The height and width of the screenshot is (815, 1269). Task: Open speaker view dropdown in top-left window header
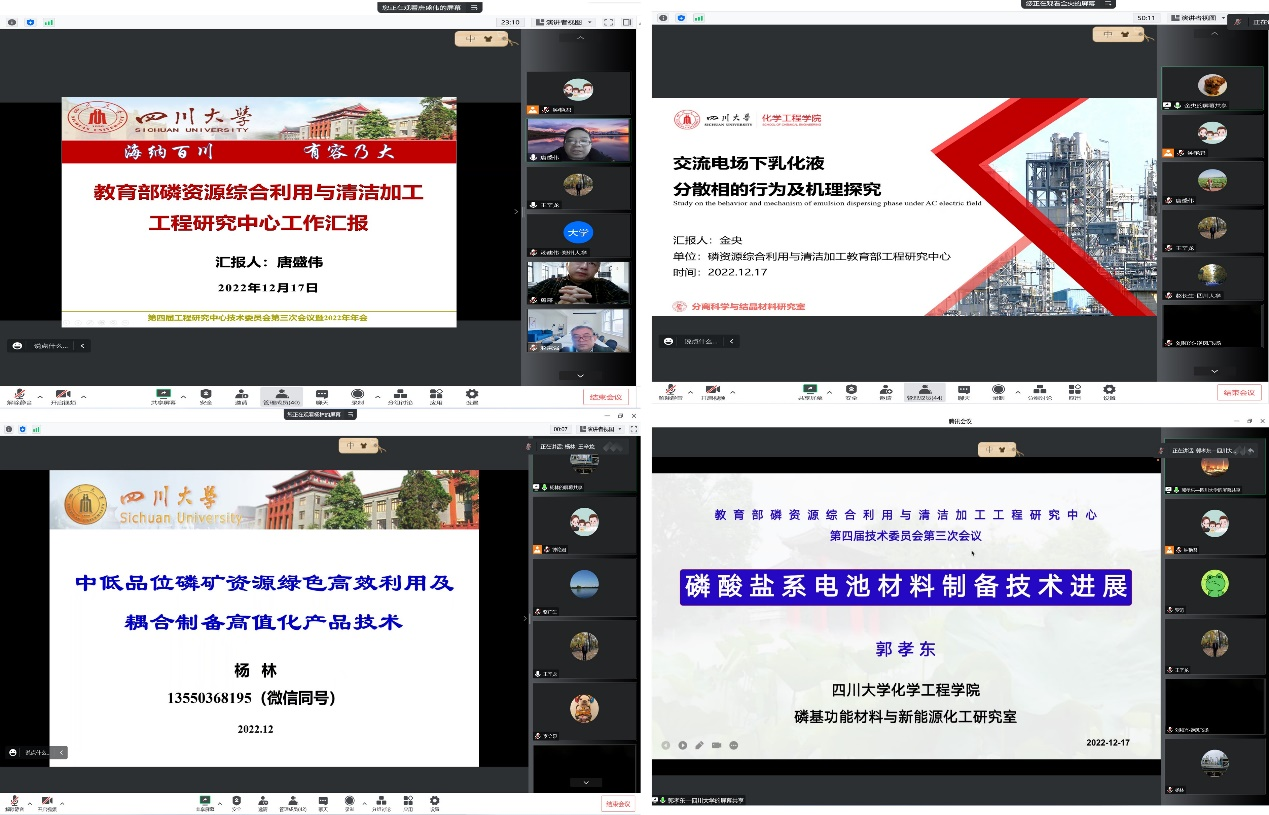tap(563, 21)
